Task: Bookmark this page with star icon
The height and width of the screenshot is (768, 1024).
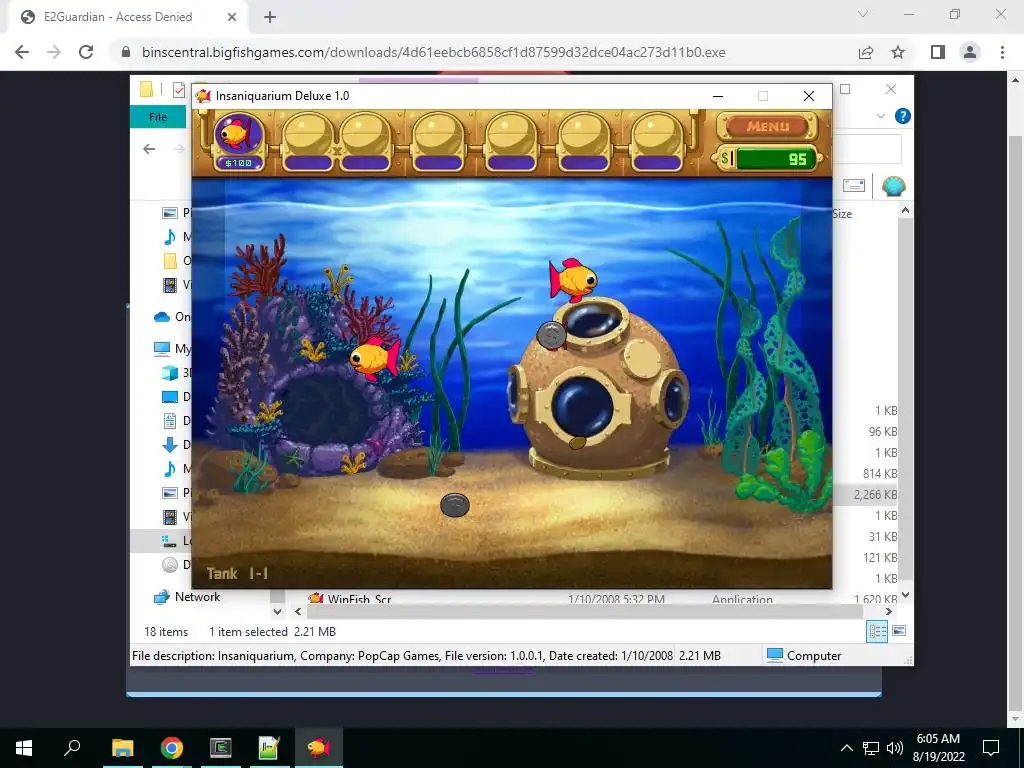Action: 899,52
